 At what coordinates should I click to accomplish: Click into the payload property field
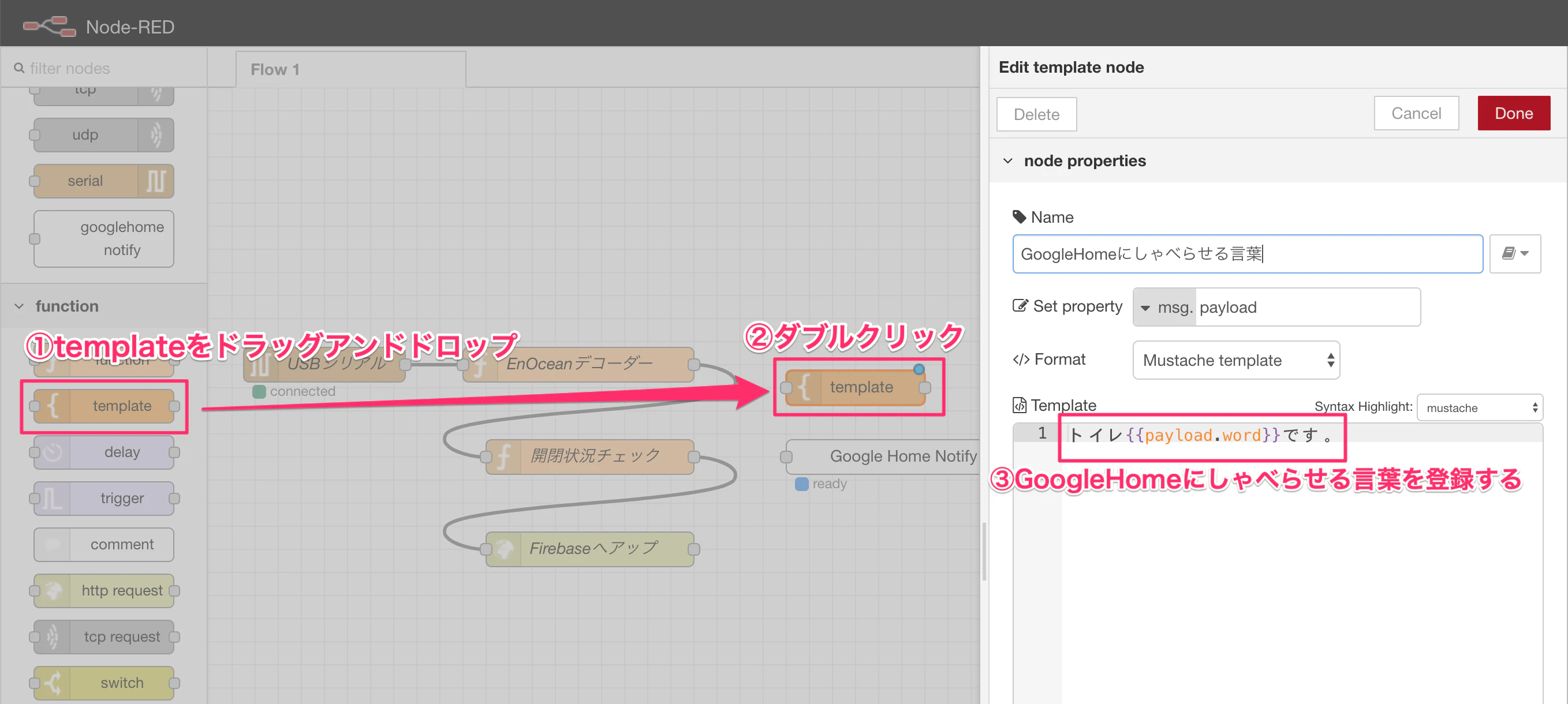point(1308,307)
